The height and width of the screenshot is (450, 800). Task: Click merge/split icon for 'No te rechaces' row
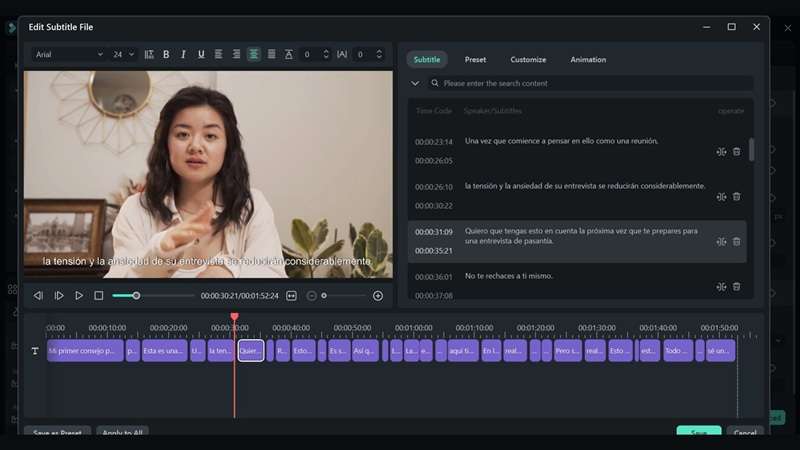coord(721,287)
